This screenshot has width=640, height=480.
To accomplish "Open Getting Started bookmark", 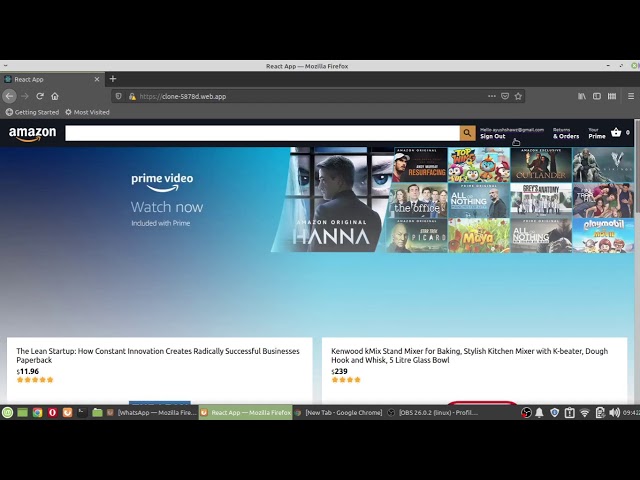I will coord(32,112).
